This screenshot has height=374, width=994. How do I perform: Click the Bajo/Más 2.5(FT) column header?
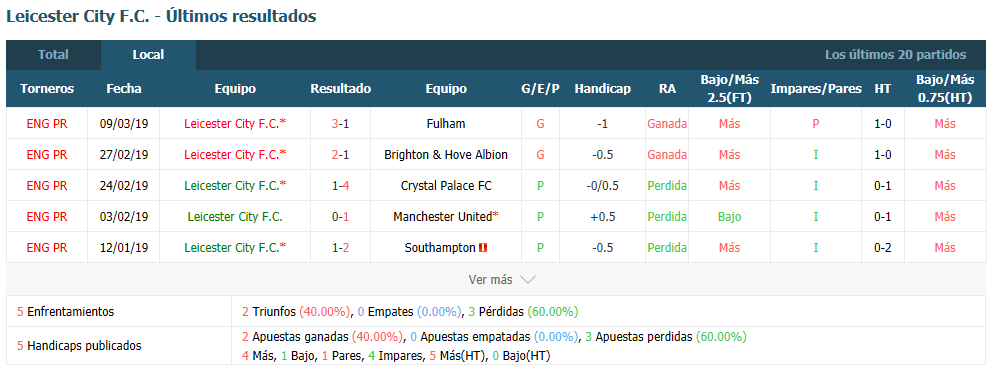[730, 89]
